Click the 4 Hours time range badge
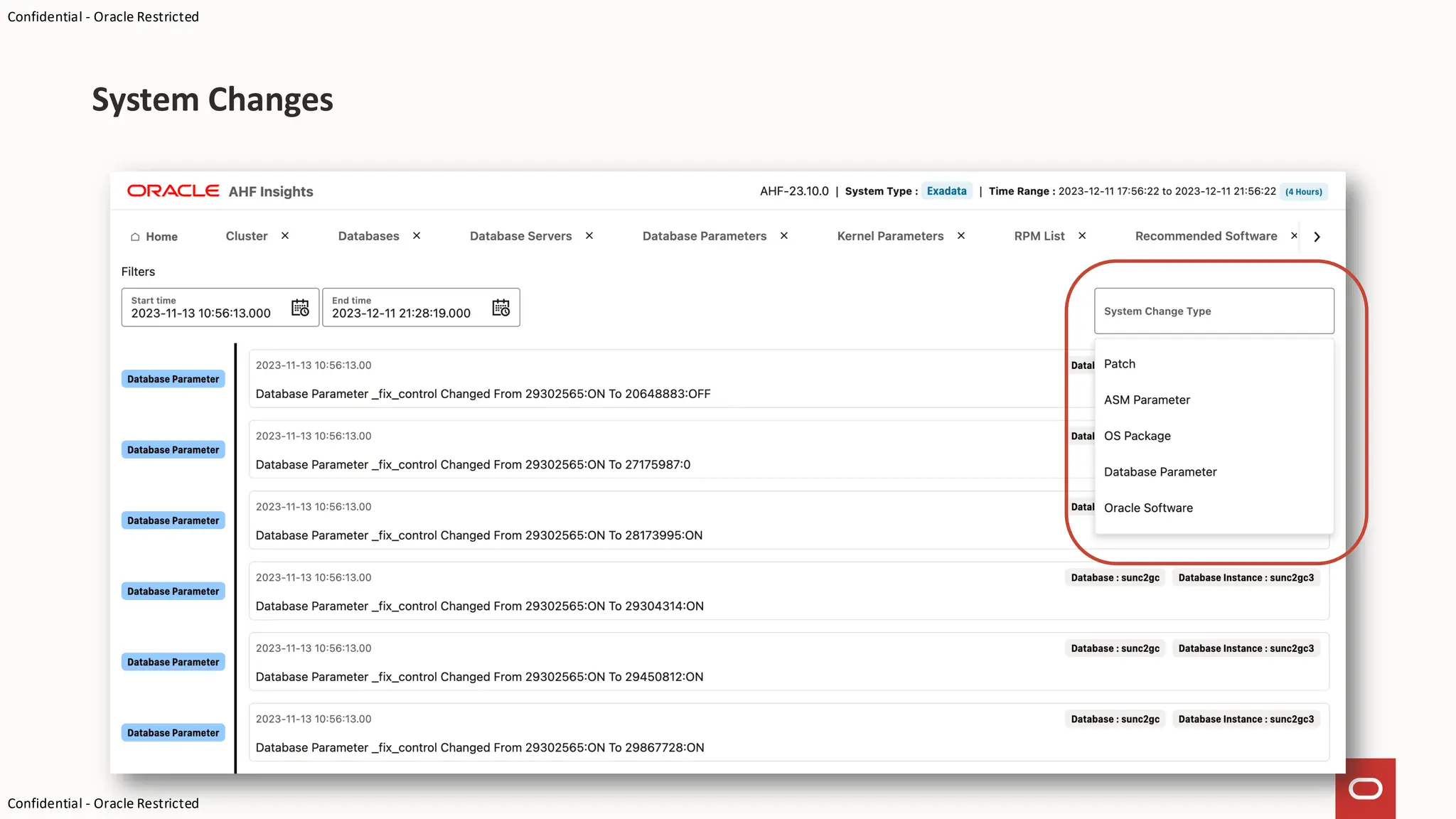Image resolution: width=1456 pixels, height=819 pixels. (x=1303, y=191)
